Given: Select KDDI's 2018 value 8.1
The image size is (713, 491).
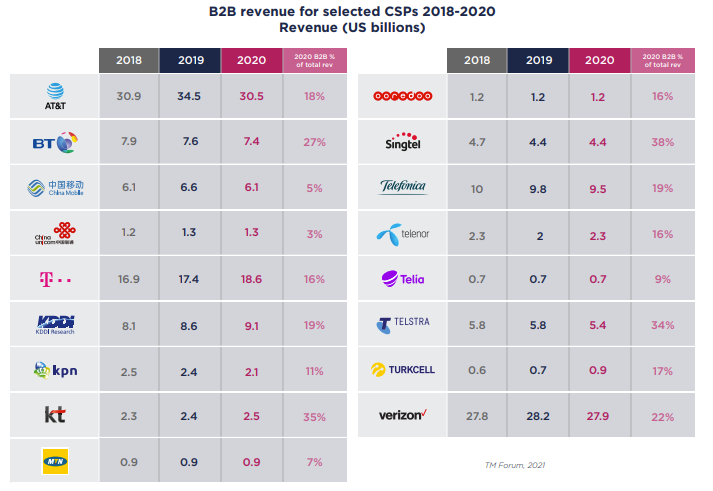Looking at the screenshot, I should [x=129, y=326].
